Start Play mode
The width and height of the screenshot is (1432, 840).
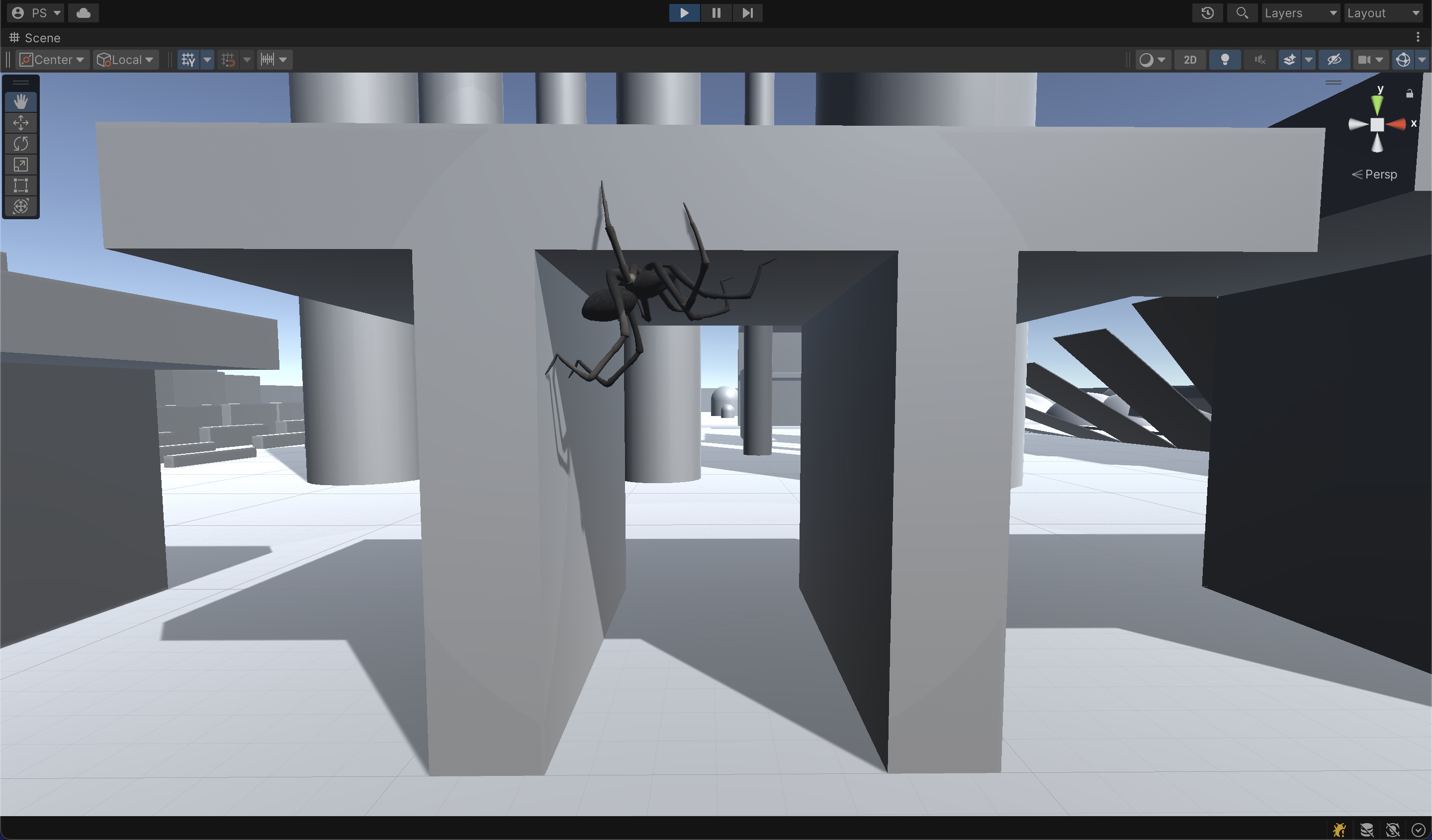tap(684, 12)
